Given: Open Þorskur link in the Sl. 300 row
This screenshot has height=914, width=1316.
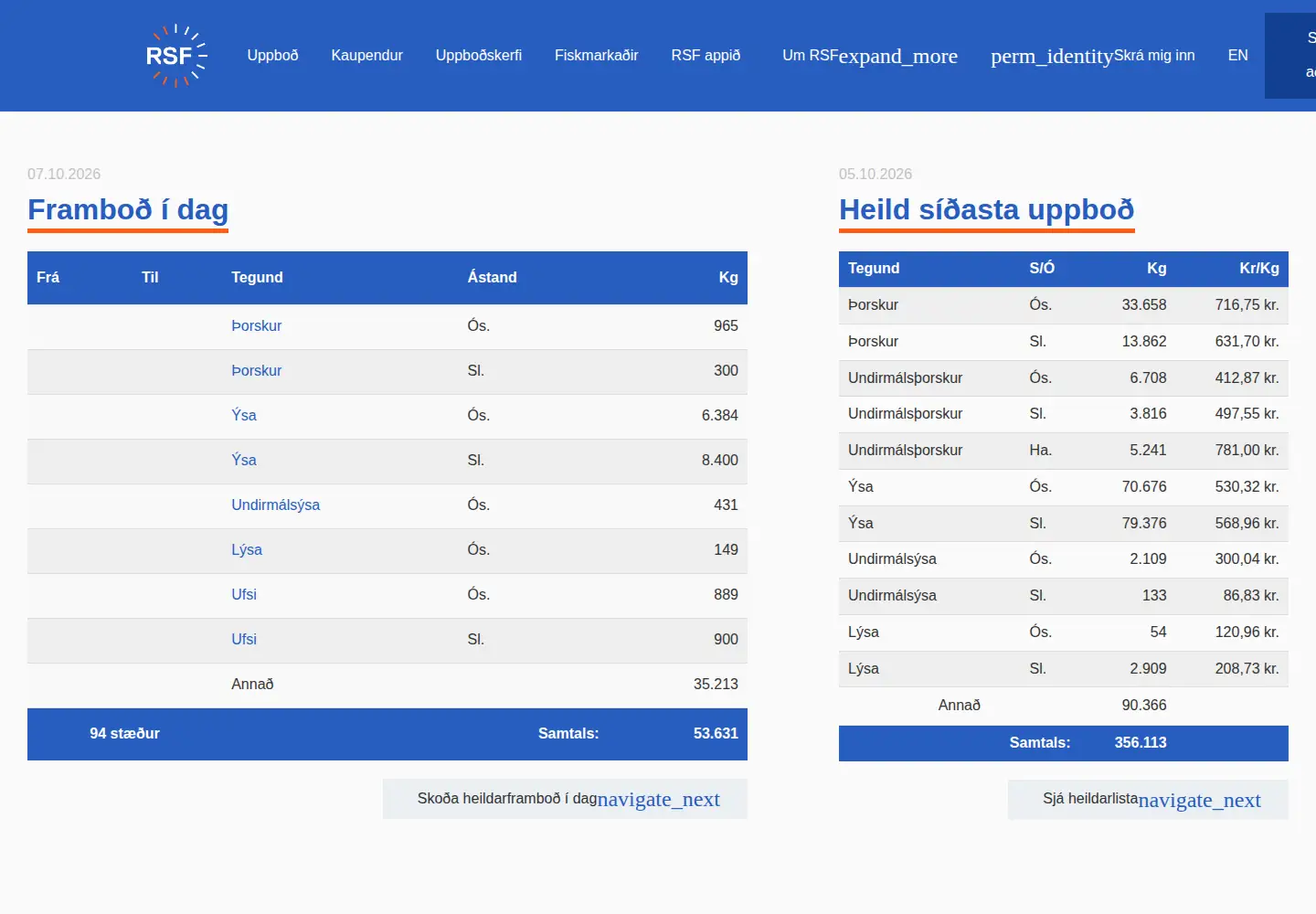Looking at the screenshot, I should (257, 371).
